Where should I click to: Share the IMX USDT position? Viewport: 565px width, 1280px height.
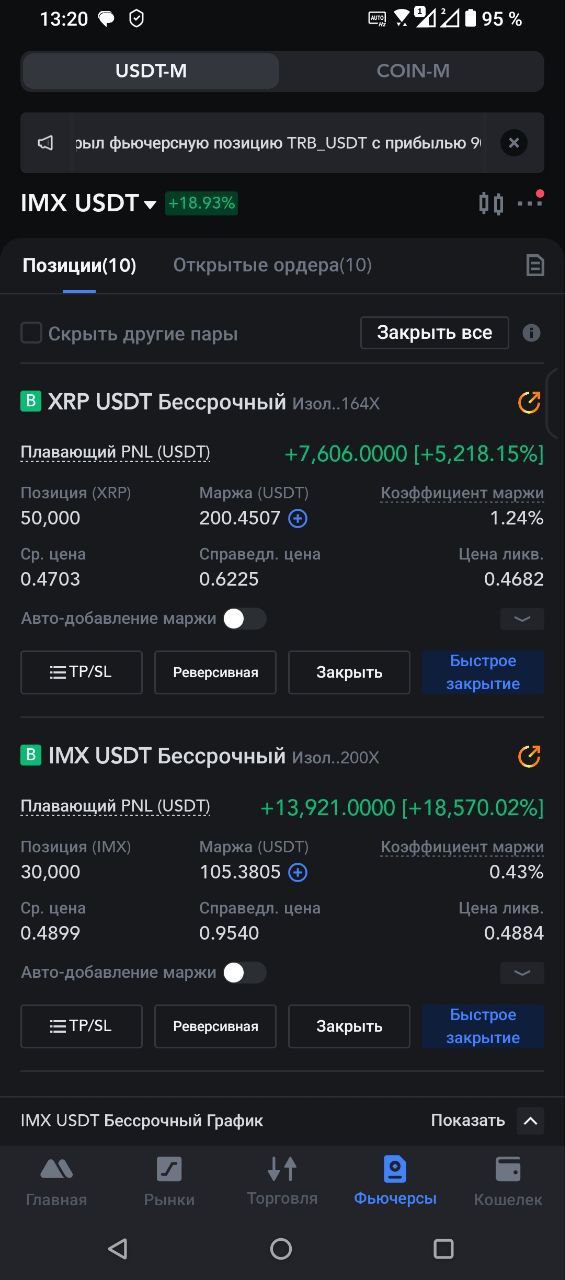[529, 756]
